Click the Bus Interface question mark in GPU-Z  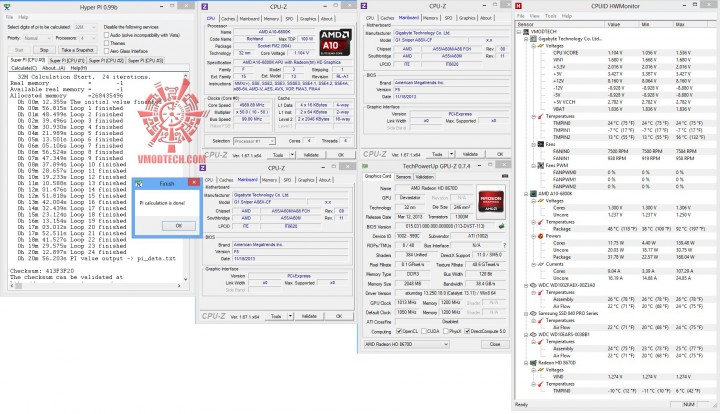pos(504,246)
